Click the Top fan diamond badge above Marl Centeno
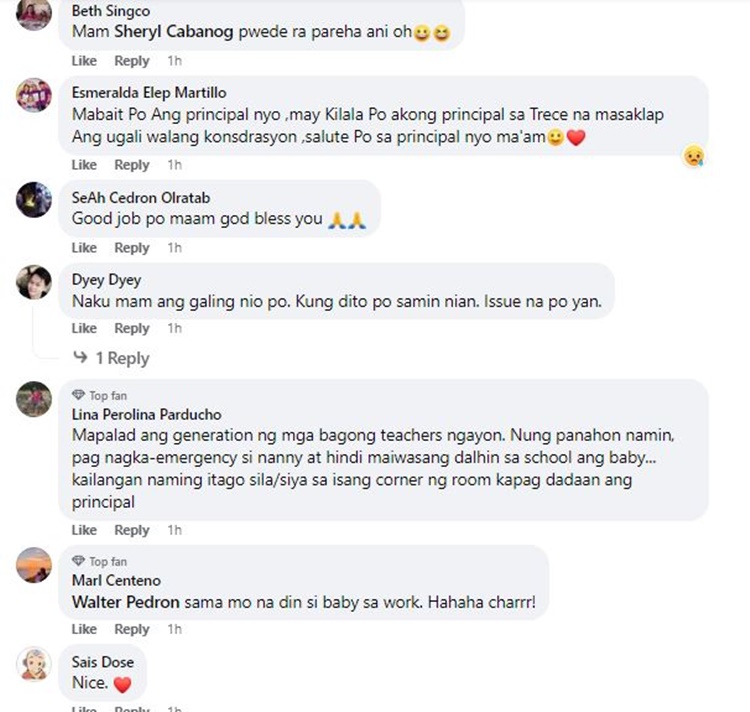The width and height of the screenshot is (750, 712). coord(78,561)
